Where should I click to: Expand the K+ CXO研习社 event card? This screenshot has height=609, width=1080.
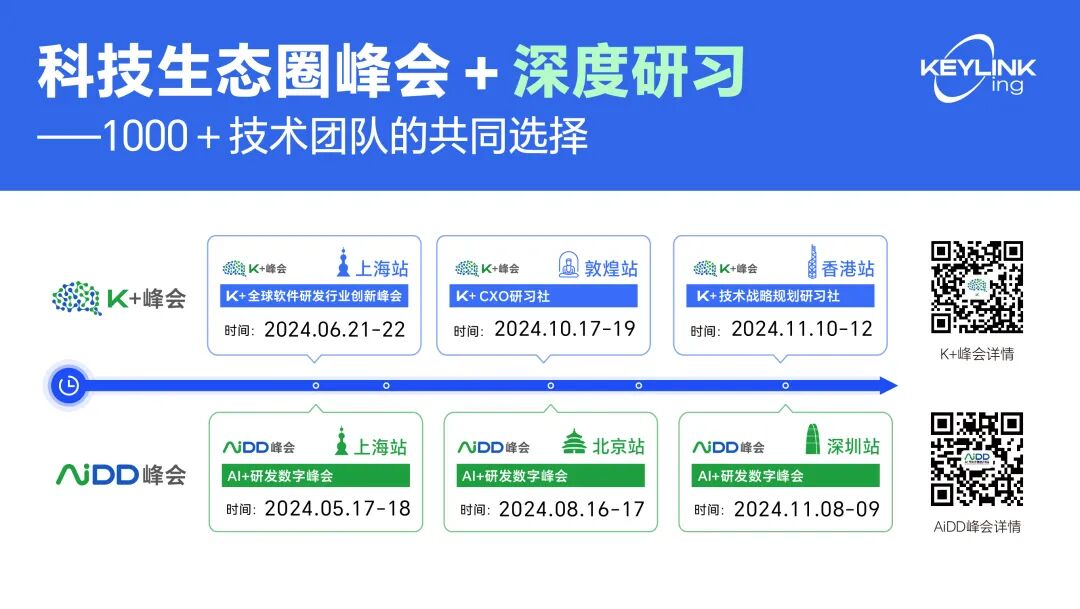(544, 296)
